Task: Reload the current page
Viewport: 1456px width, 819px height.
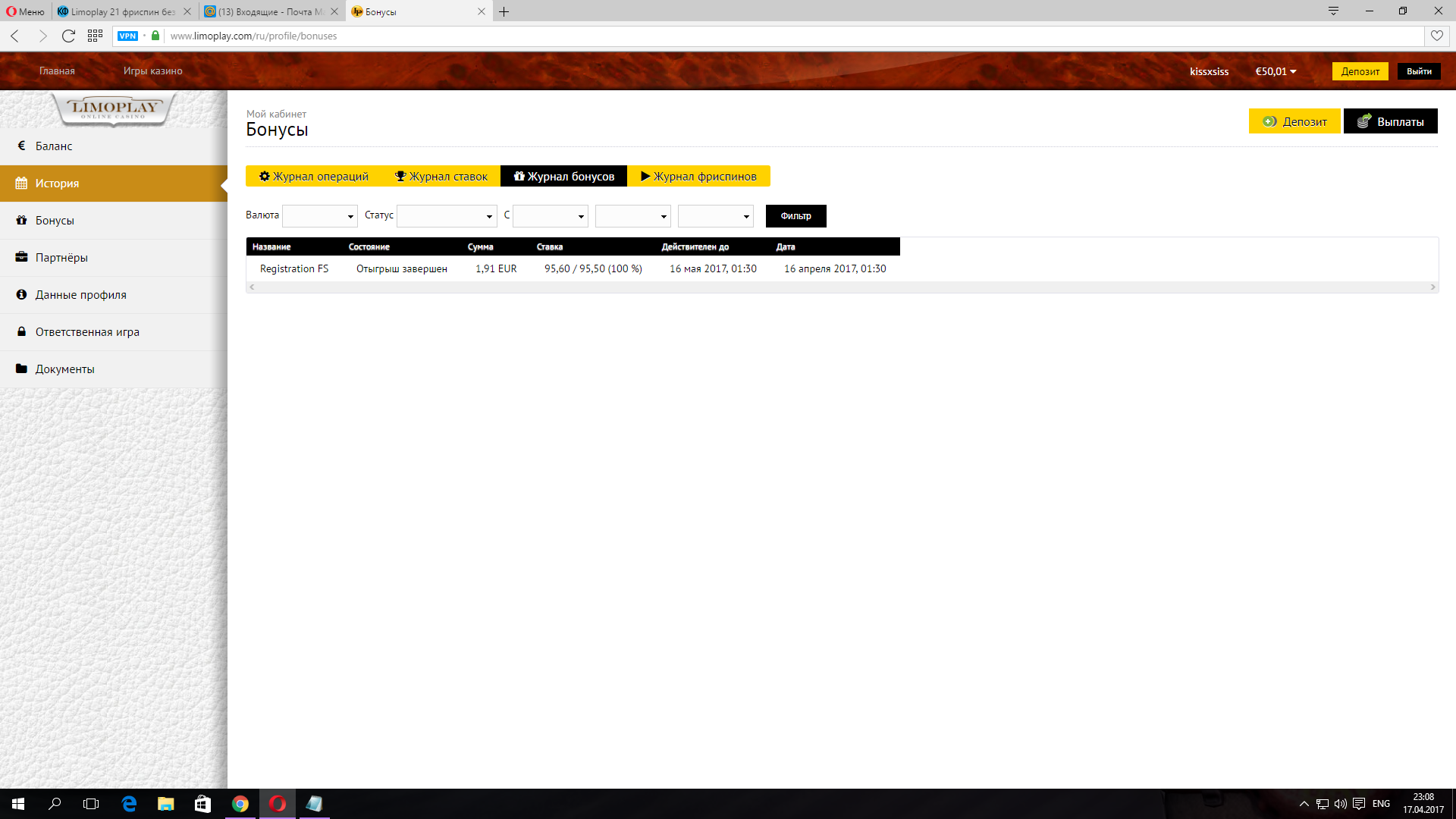Action: [x=68, y=36]
